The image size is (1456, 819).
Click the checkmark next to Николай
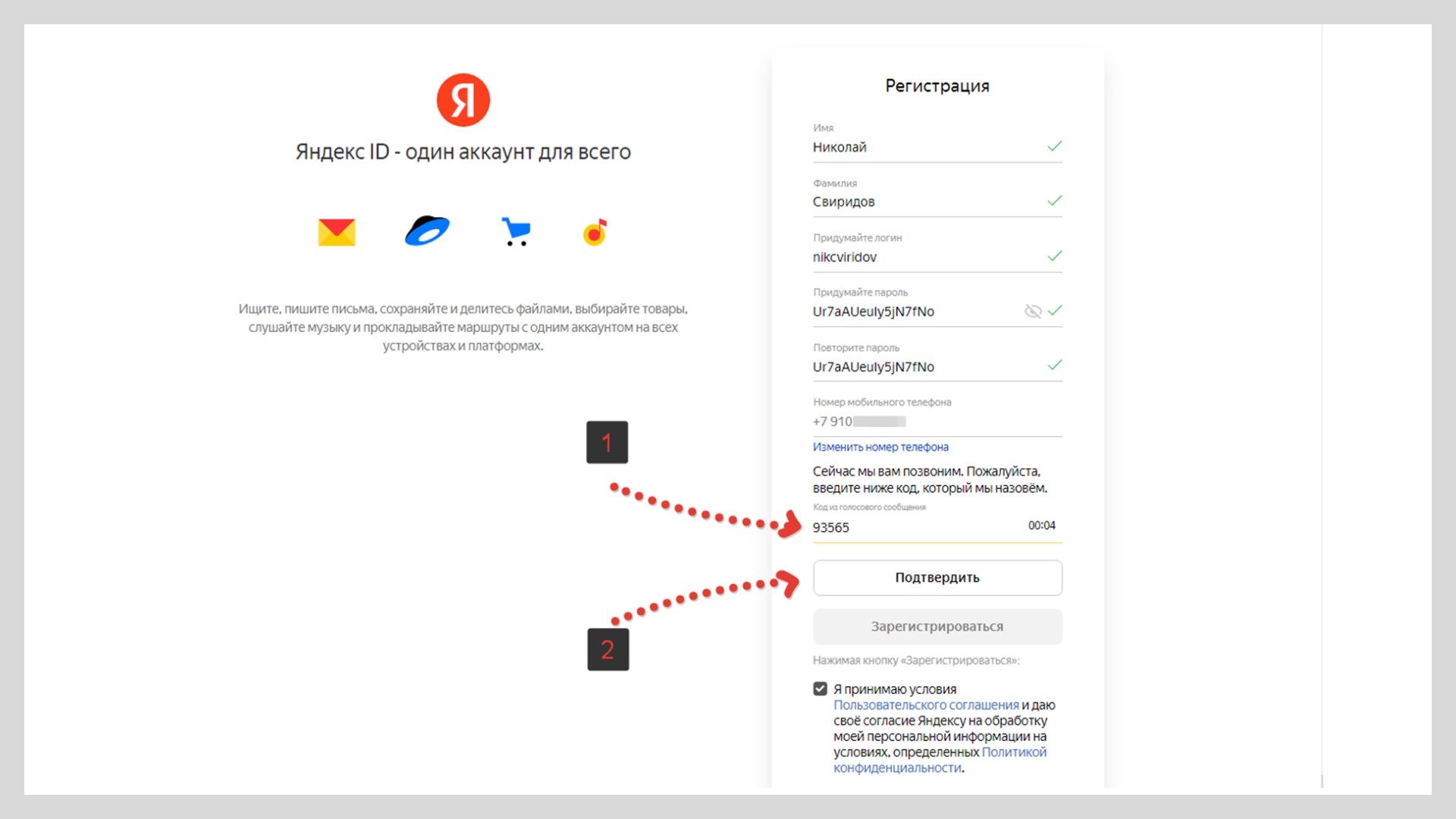[x=1055, y=146]
